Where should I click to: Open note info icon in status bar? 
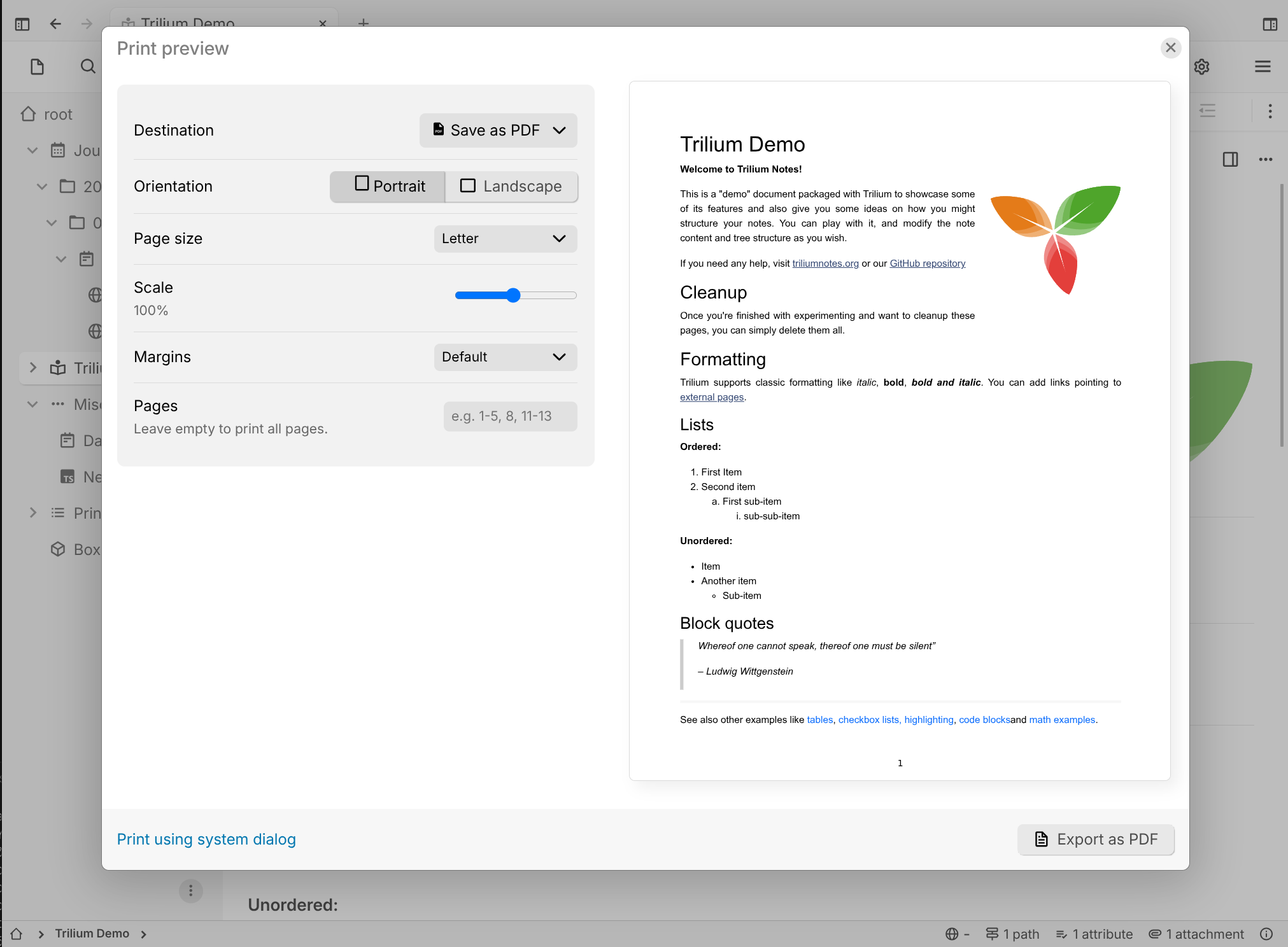pyautogui.click(x=1266, y=934)
